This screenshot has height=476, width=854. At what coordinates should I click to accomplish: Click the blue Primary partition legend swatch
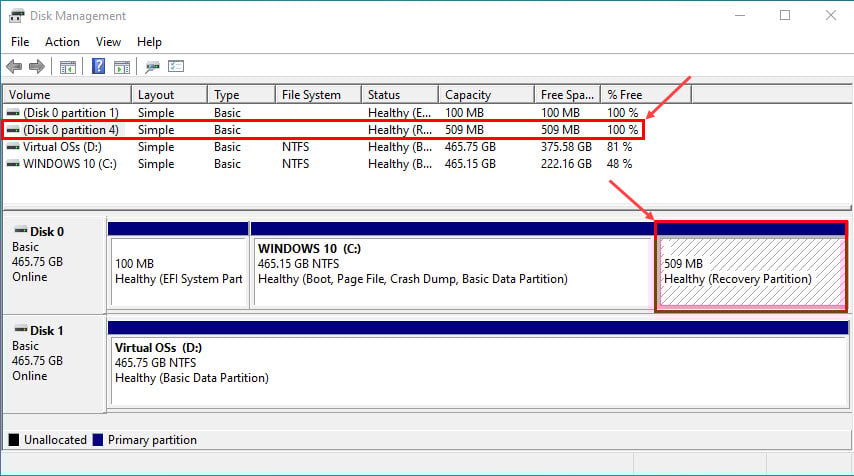point(97,440)
